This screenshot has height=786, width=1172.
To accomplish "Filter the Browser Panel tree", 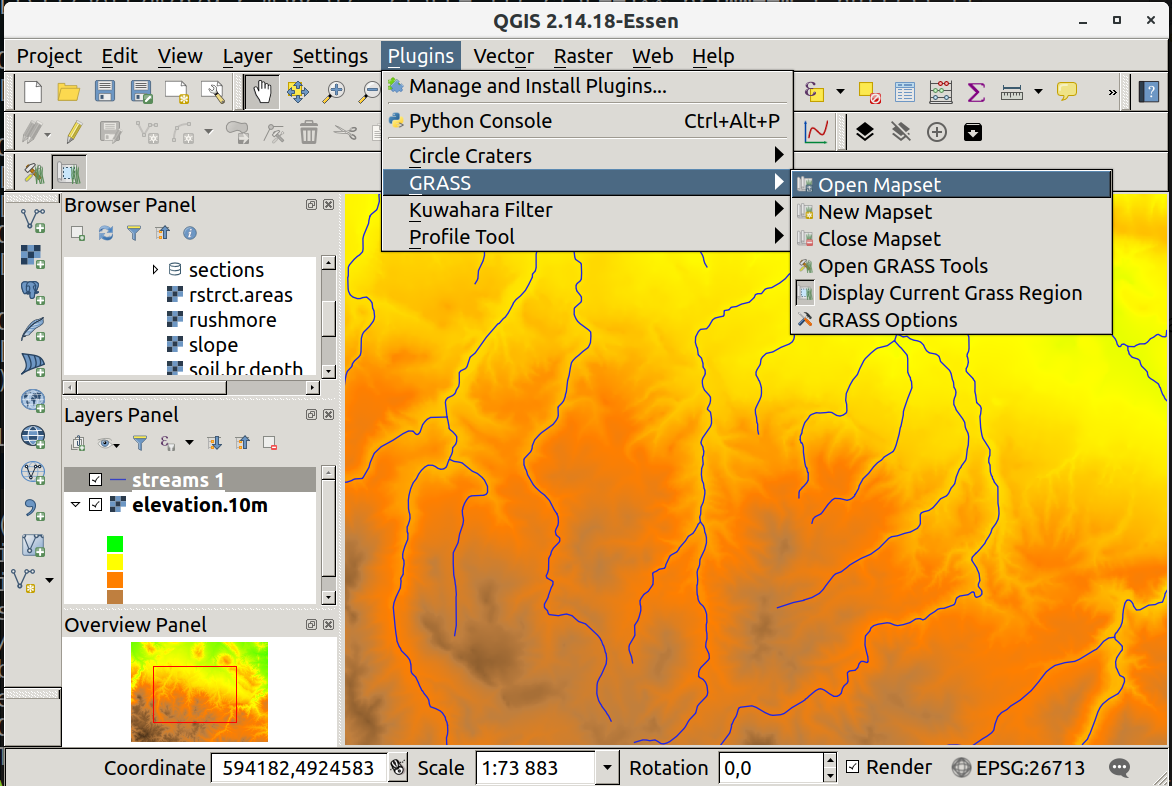I will pos(134,233).
